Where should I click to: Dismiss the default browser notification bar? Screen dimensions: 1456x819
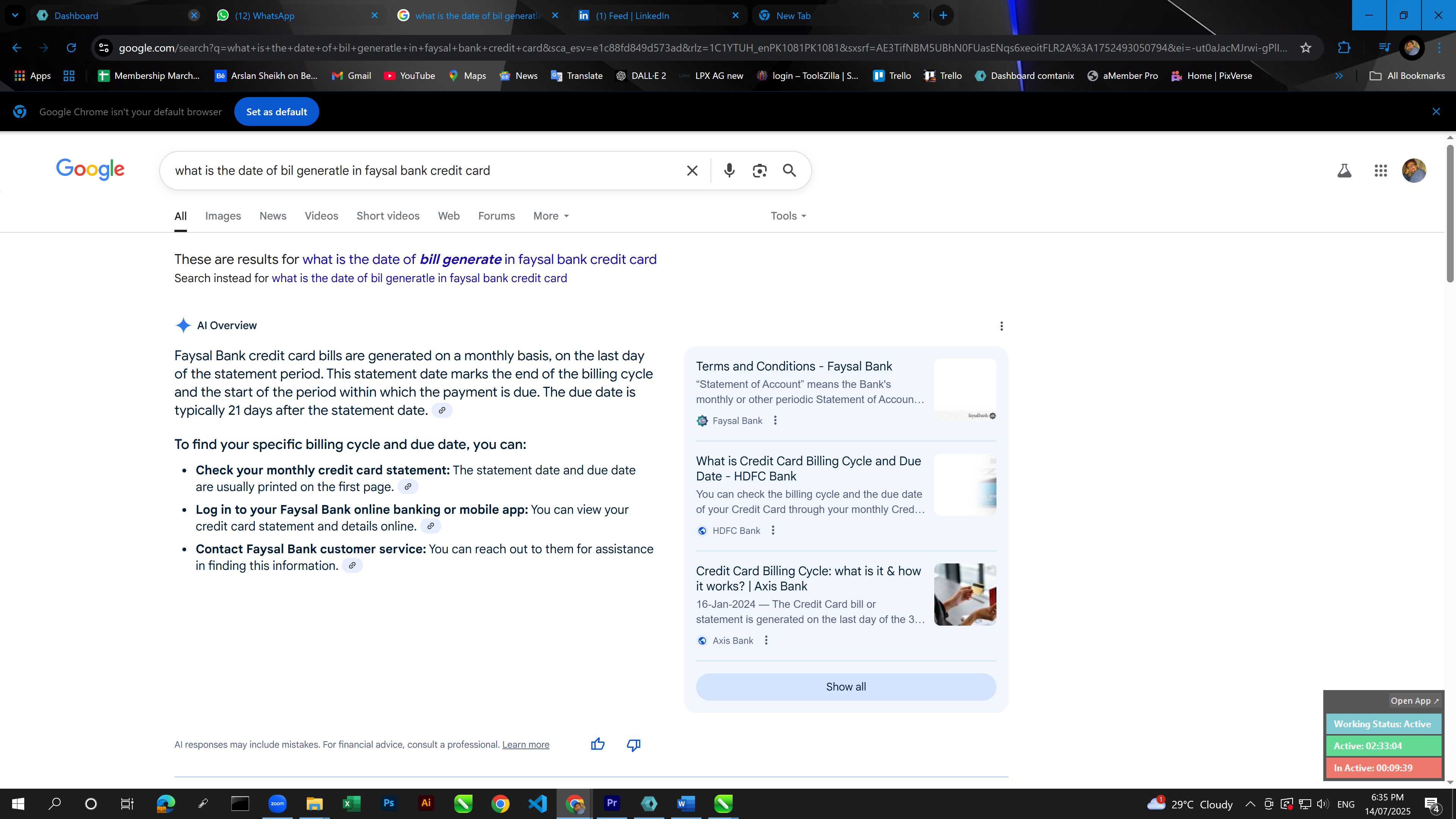pyautogui.click(x=1436, y=112)
